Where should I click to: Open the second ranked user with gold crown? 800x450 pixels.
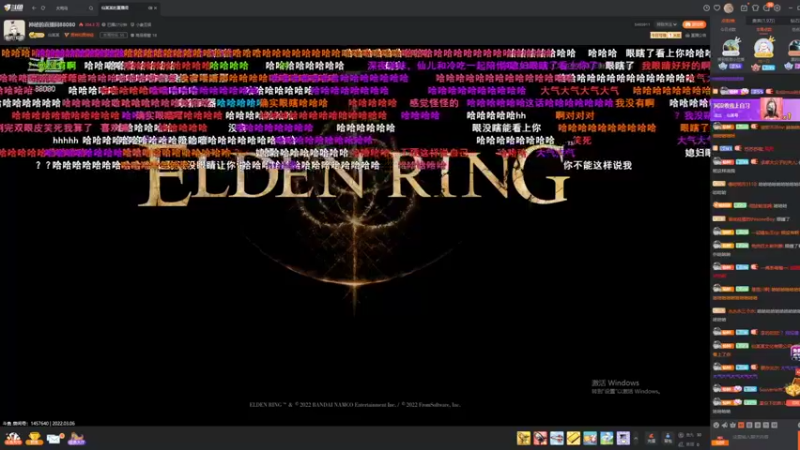tap(764, 47)
